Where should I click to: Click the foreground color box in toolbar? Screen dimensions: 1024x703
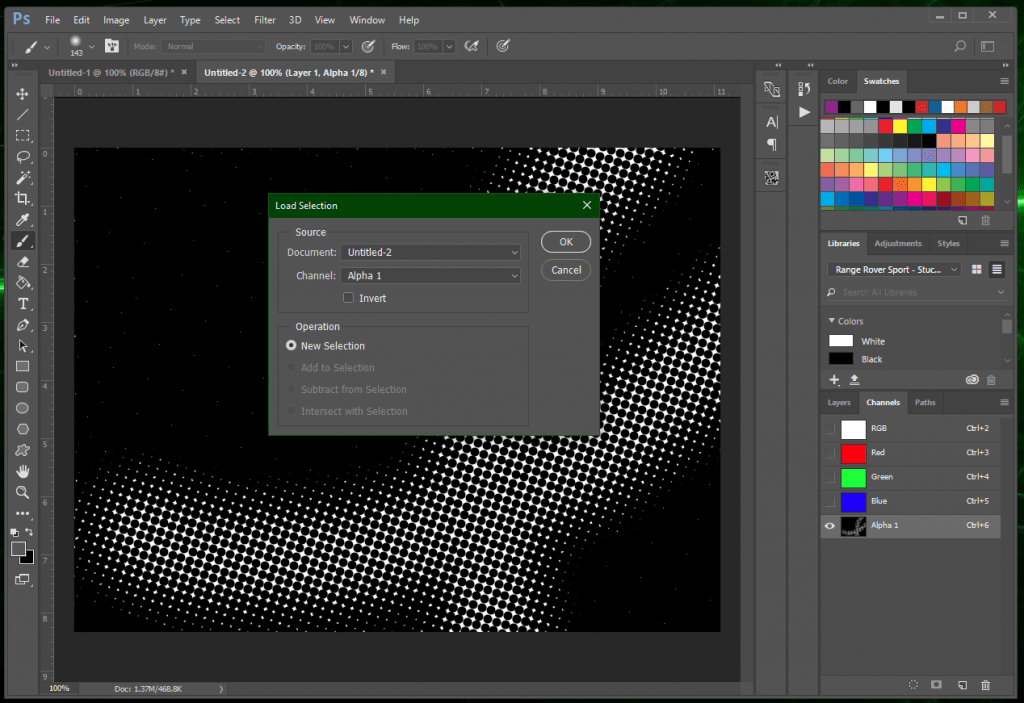(18, 549)
